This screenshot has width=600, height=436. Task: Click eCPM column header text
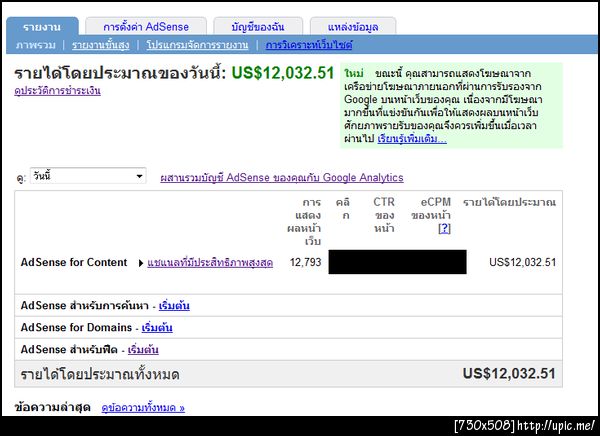point(431,209)
